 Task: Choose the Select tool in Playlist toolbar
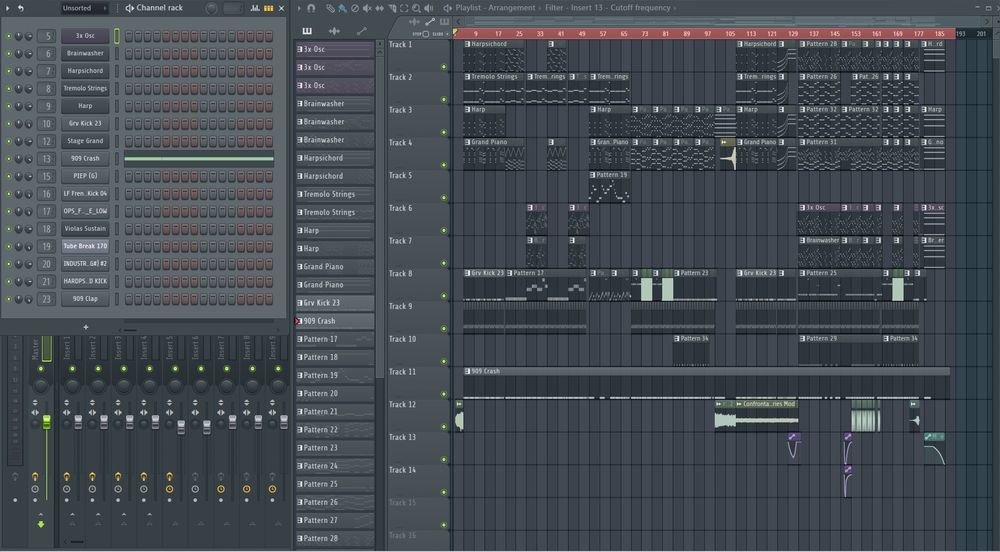pos(404,8)
